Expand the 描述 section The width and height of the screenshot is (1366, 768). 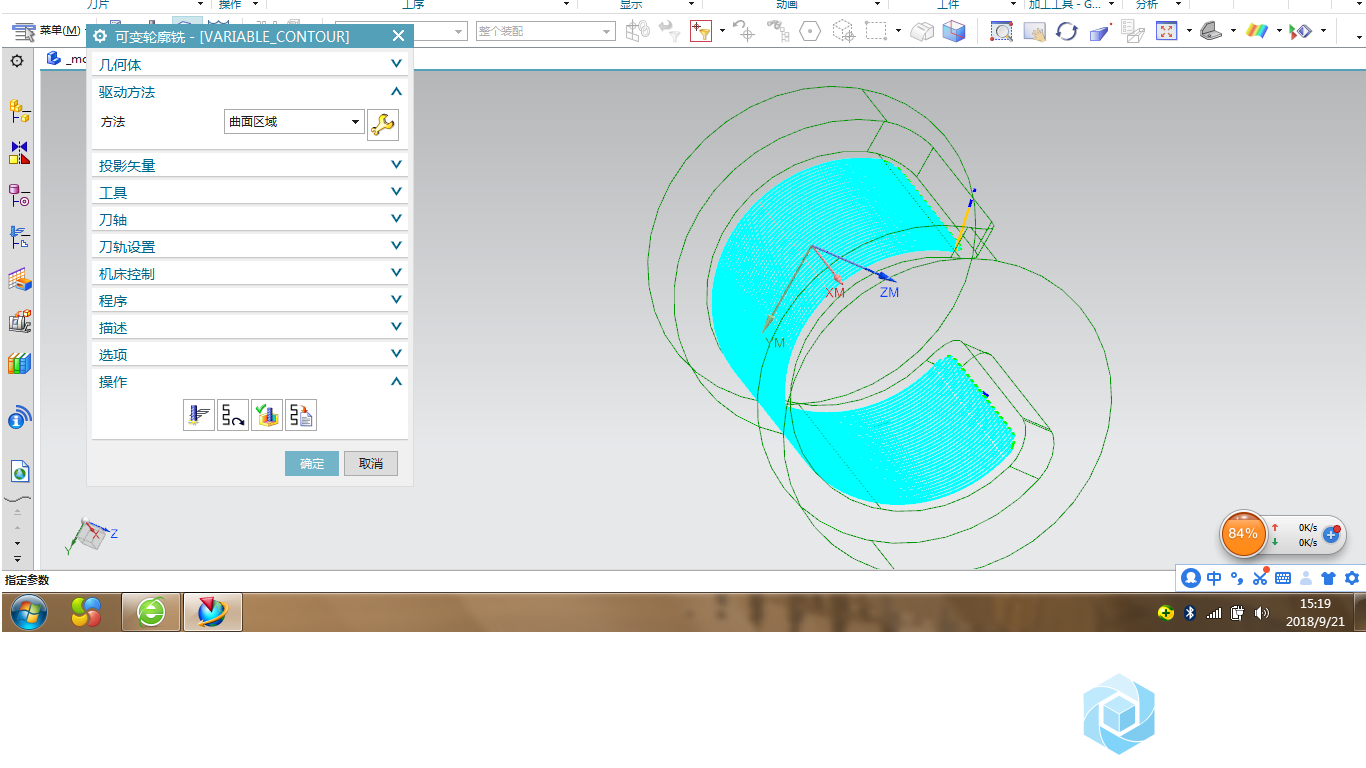point(250,328)
